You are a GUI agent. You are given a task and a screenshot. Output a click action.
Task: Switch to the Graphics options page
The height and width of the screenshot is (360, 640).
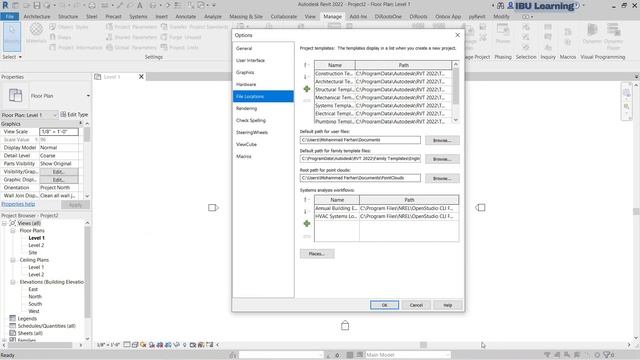[245, 72]
